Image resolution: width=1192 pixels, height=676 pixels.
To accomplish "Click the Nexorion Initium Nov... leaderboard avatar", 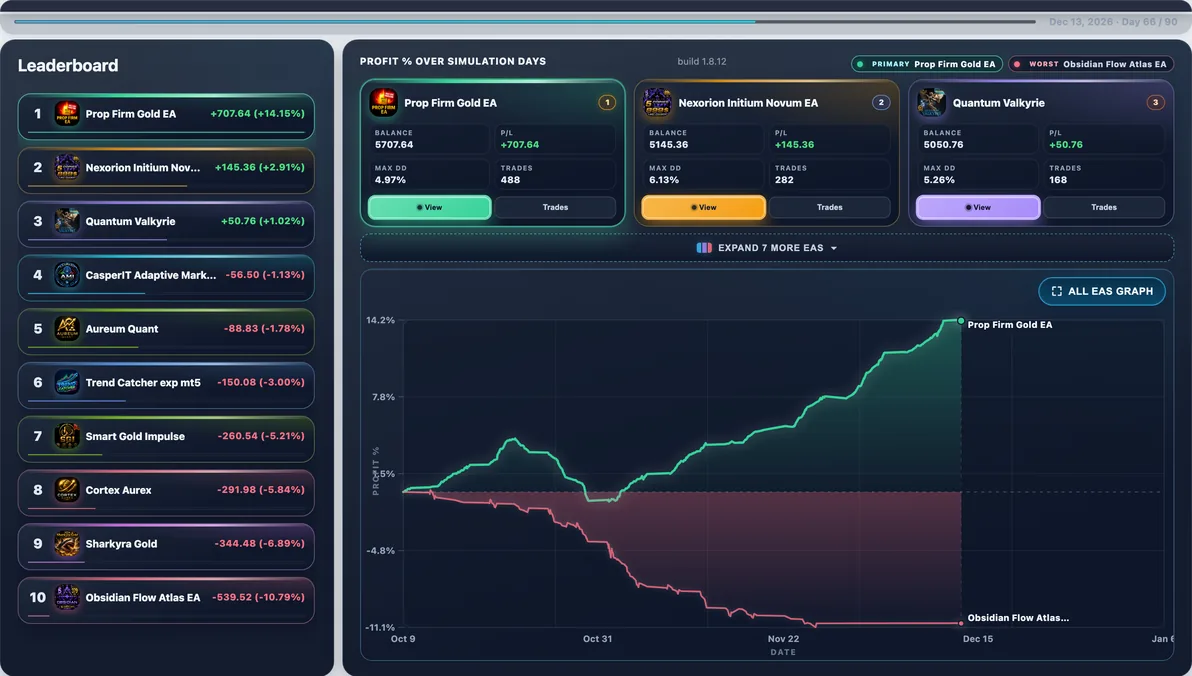I will click(67, 167).
